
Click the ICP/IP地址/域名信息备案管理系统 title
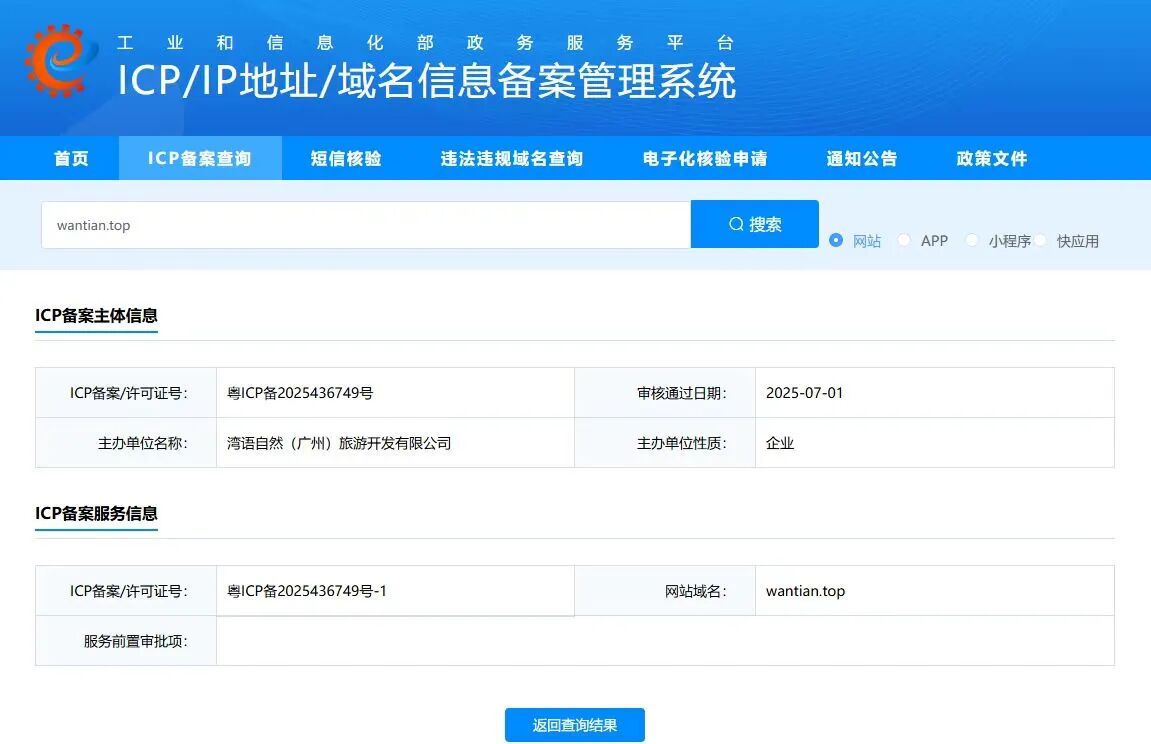(426, 81)
